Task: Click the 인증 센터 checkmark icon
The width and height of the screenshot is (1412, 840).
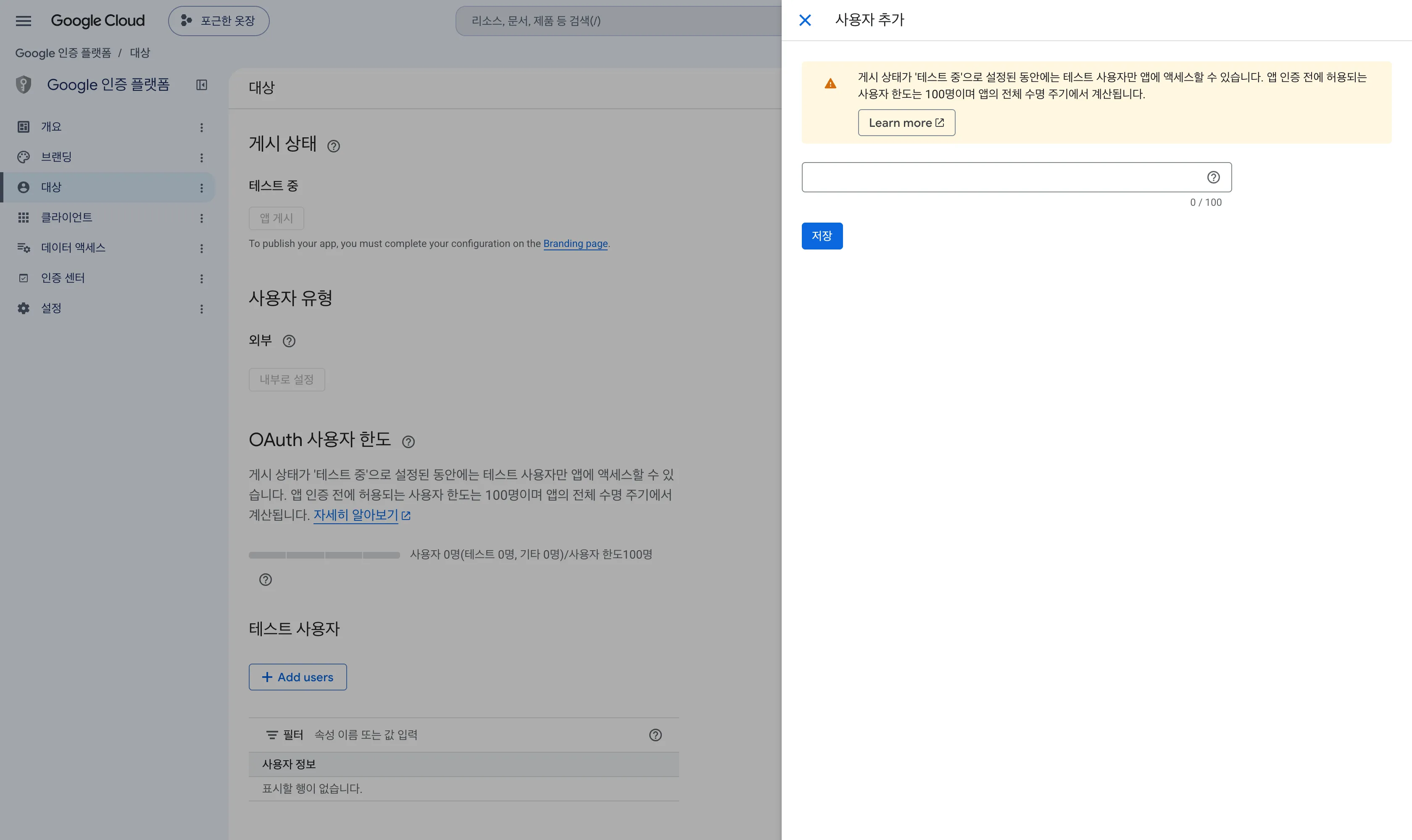Action: [x=23, y=278]
